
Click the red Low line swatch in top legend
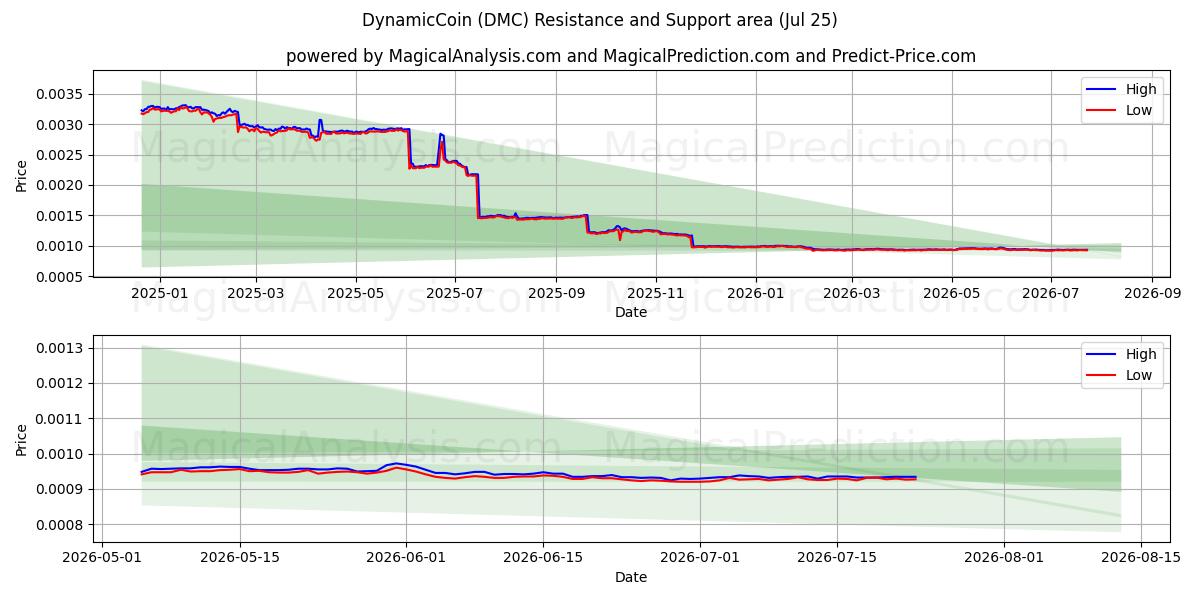tap(1102, 111)
